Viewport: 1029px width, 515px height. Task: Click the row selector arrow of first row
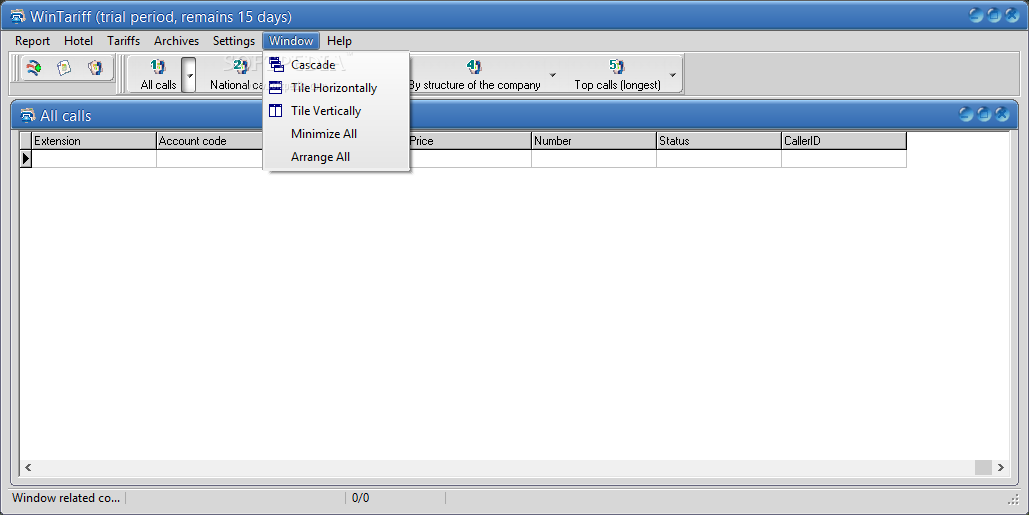(x=26, y=158)
